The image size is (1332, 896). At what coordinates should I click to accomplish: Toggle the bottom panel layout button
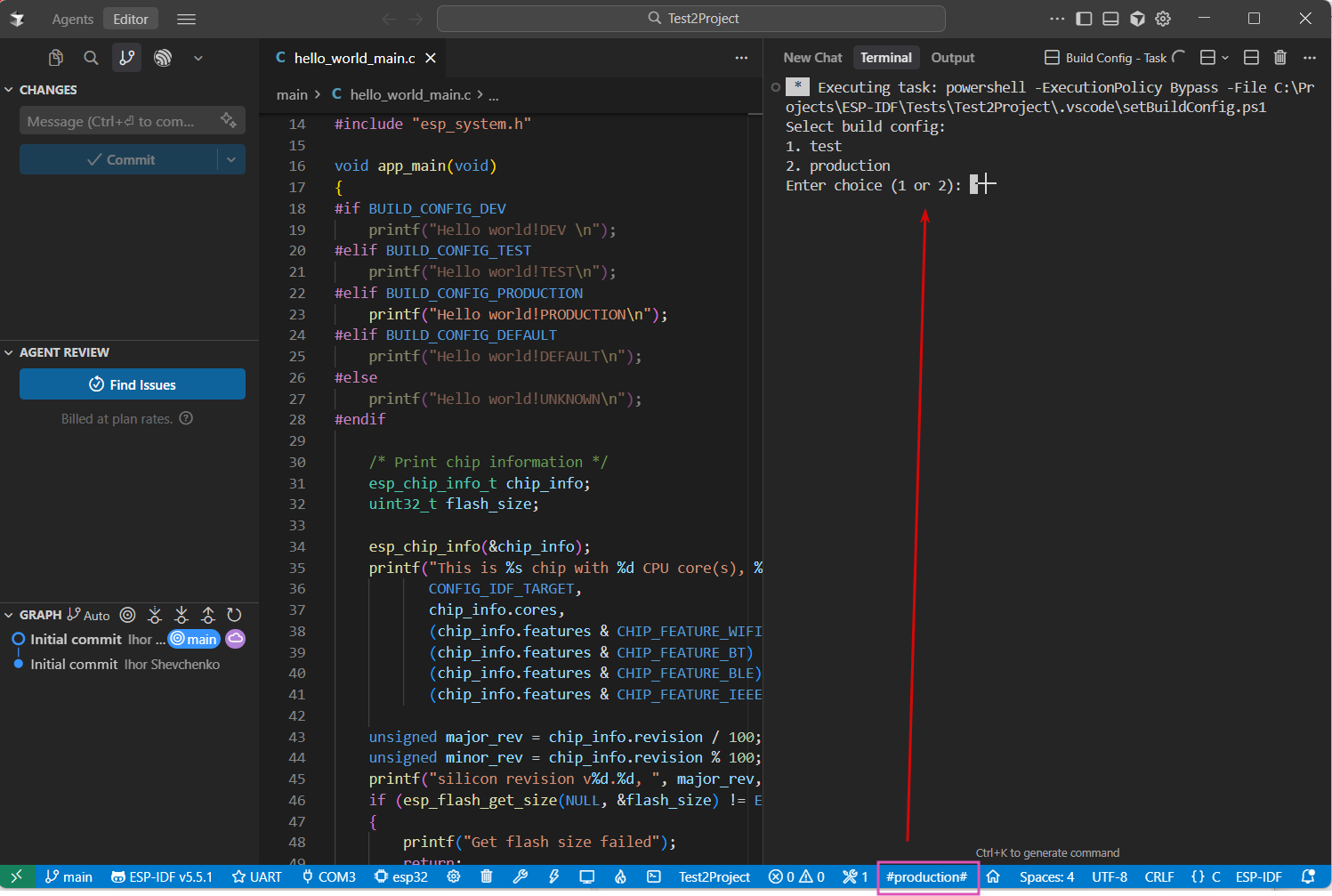[x=1110, y=19]
